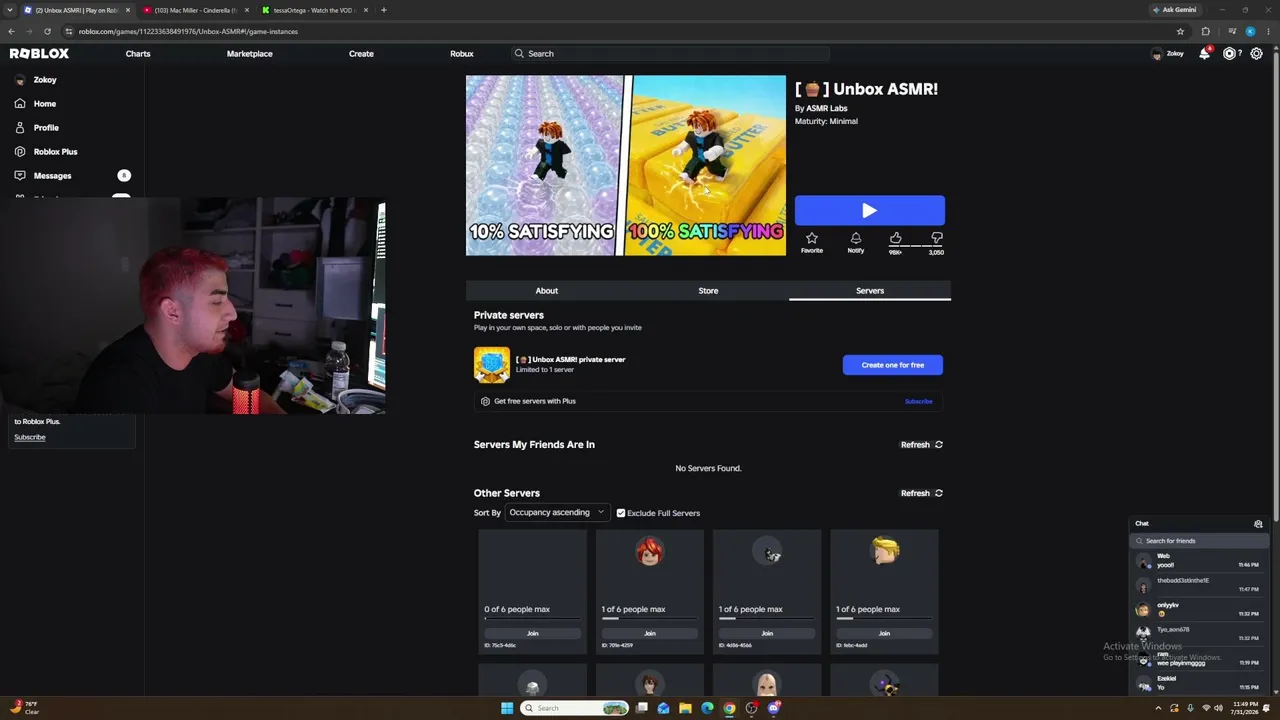Refresh the Other Servers list
The width and height of the screenshot is (1280, 720).
pyautogui.click(x=922, y=493)
